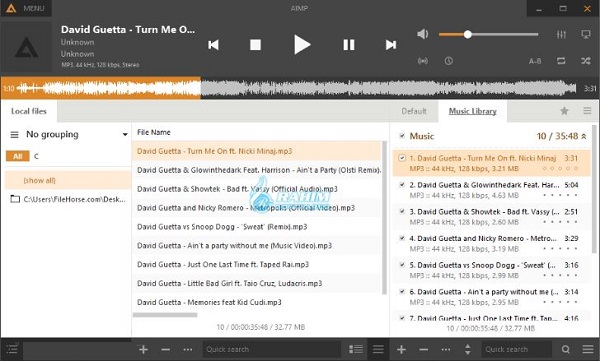Uncheck track 5 David Guetta vs Snoop Dogg
Image resolution: width=600 pixels, height=361 pixels.
click(x=402, y=265)
